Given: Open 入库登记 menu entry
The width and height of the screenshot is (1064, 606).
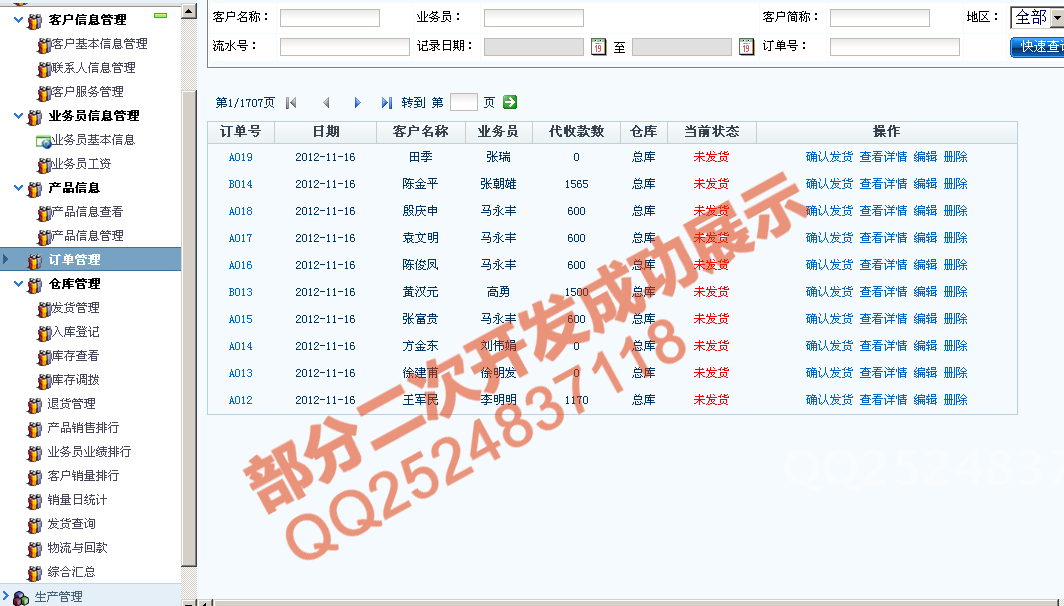Looking at the screenshot, I should [x=75, y=332].
